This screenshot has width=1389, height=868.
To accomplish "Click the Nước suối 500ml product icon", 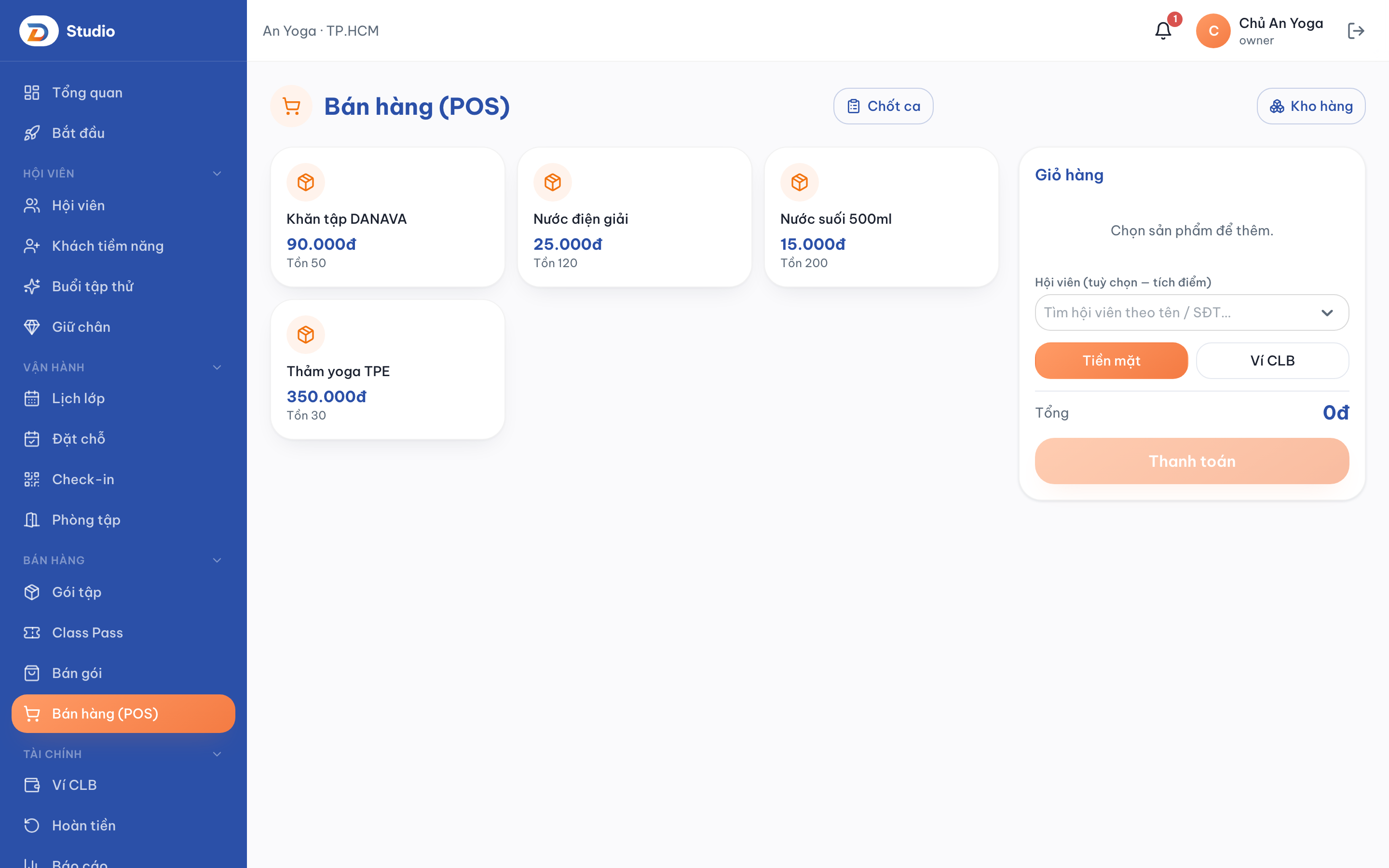I will pyautogui.click(x=800, y=183).
